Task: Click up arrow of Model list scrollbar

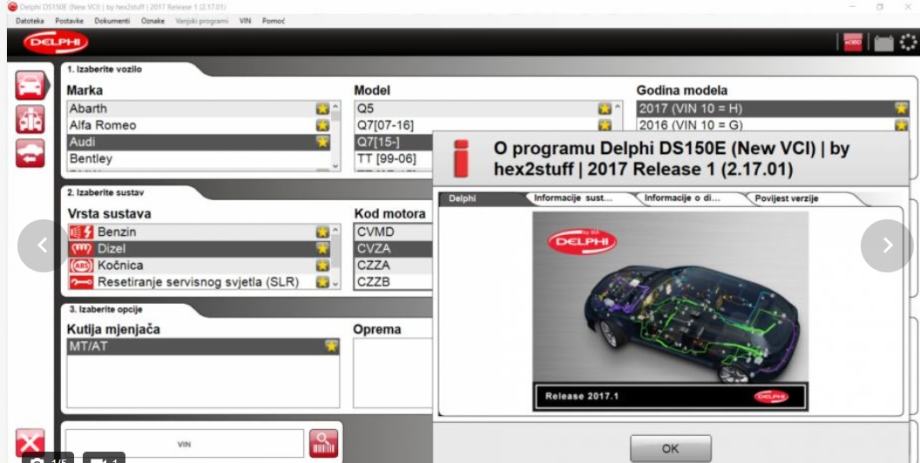Action: [618, 107]
